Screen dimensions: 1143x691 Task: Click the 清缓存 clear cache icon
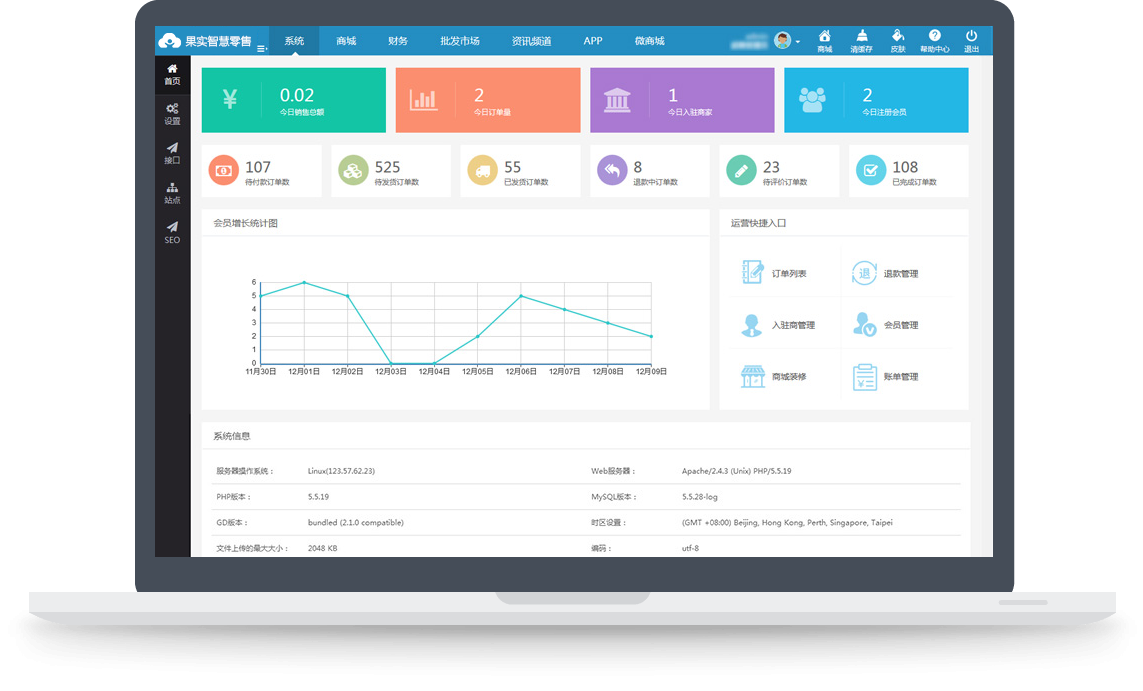tap(861, 41)
